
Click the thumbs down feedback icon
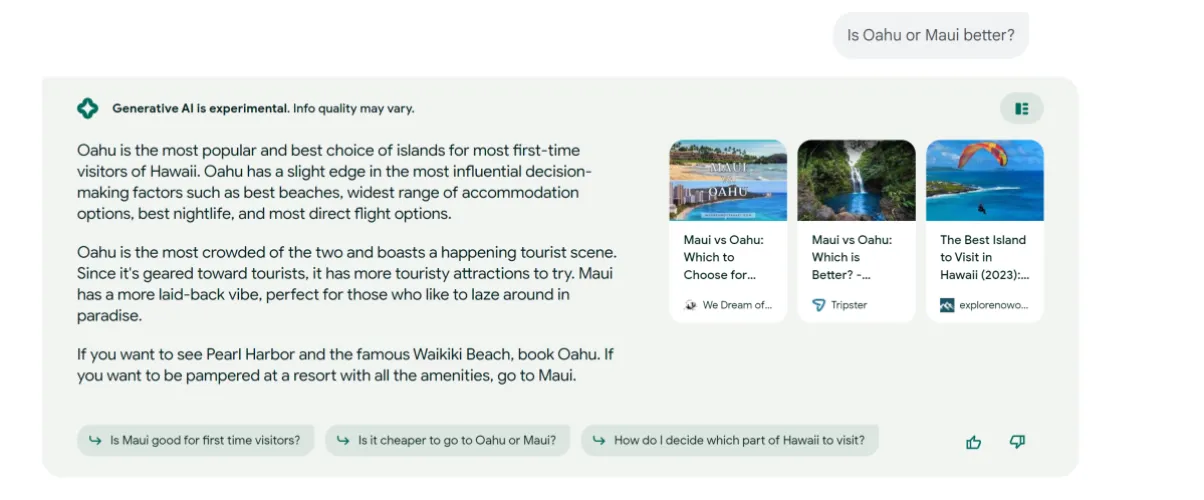(1018, 442)
